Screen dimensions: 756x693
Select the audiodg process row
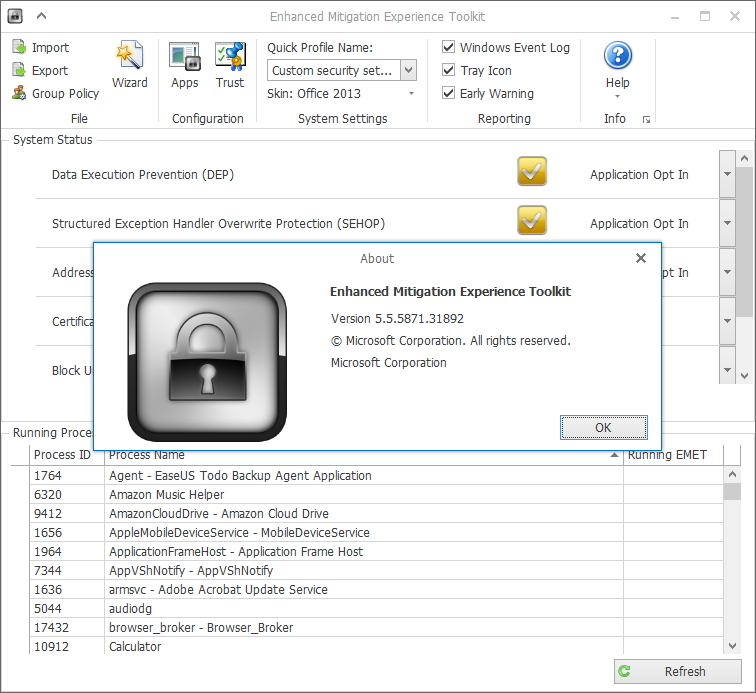(x=376, y=608)
